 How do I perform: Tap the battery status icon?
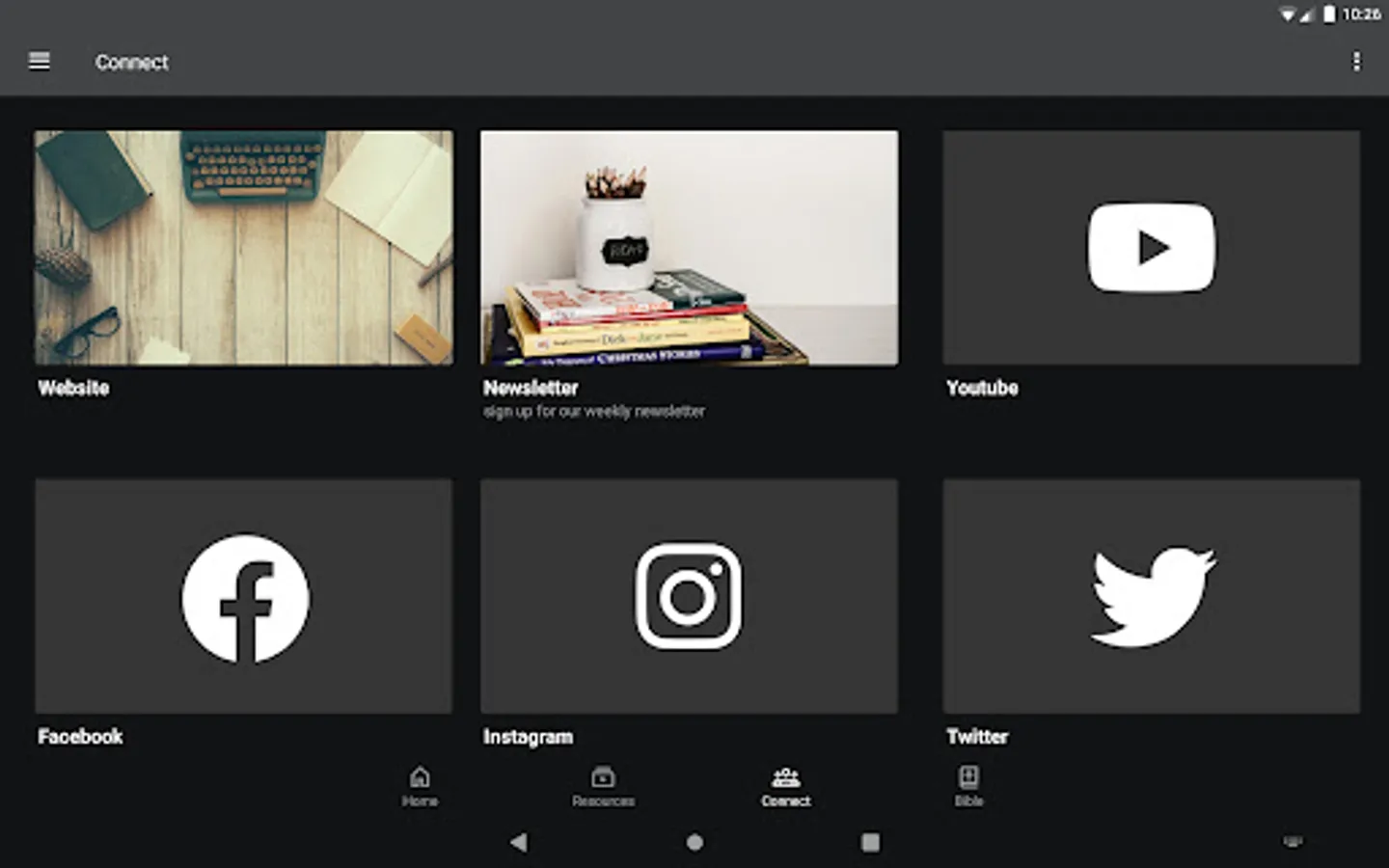pos(1329,14)
